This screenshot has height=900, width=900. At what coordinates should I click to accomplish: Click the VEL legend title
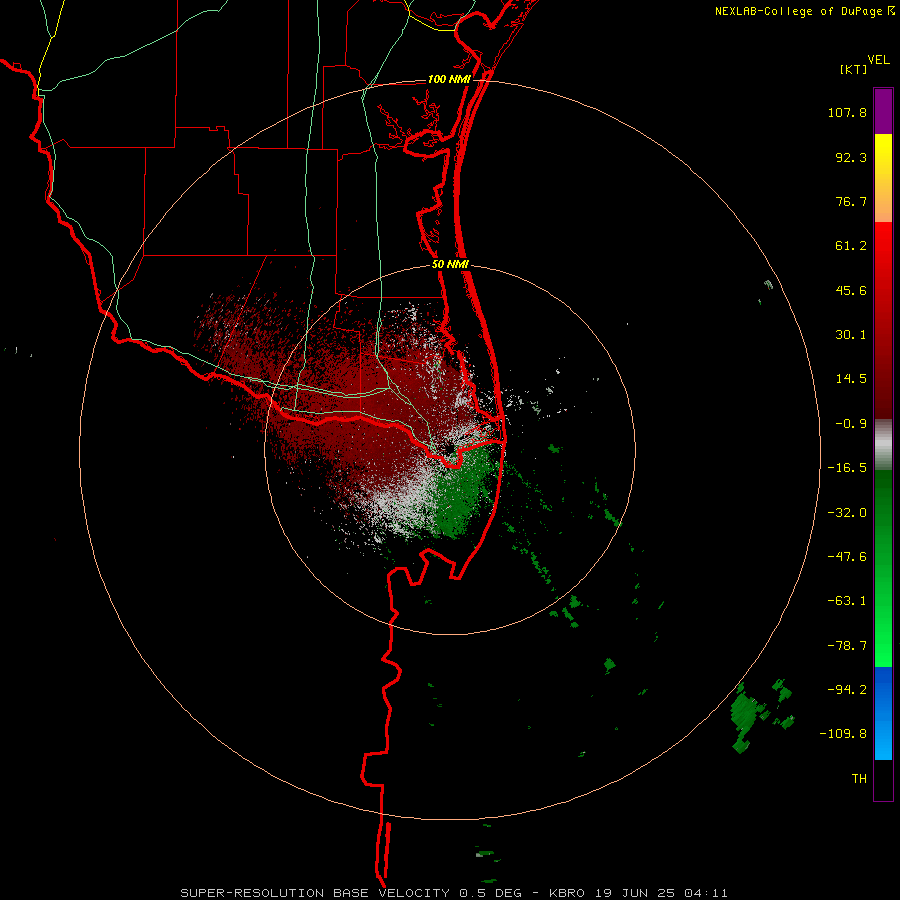click(x=878, y=60)
